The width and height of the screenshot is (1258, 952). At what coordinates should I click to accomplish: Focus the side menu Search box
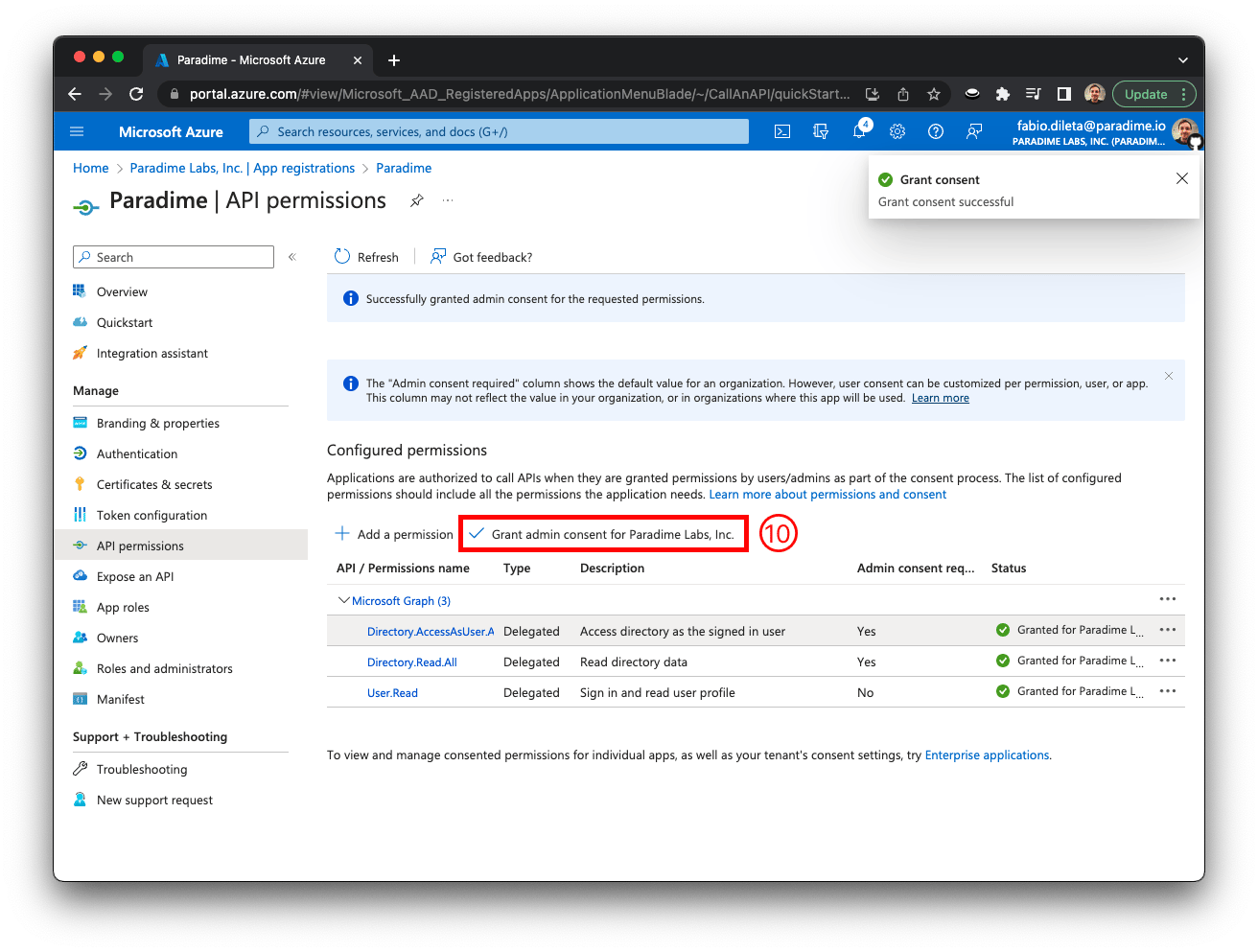(174, 257)
